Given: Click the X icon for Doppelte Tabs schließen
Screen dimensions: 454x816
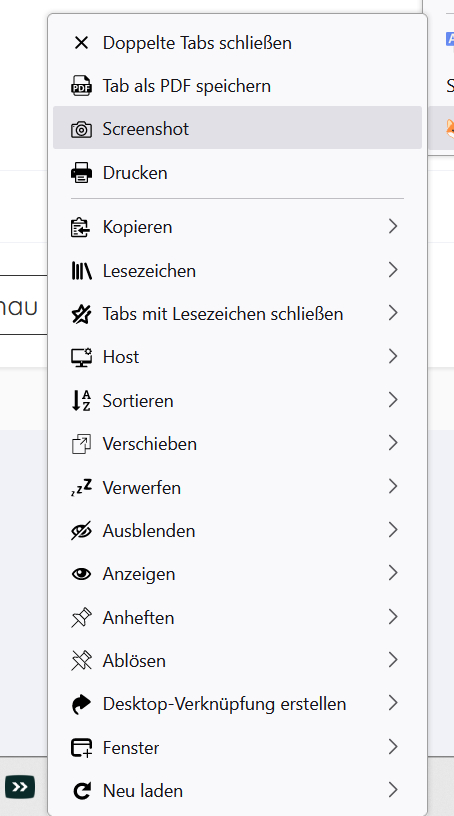Looking at the screenshot, I should (81, 43).
